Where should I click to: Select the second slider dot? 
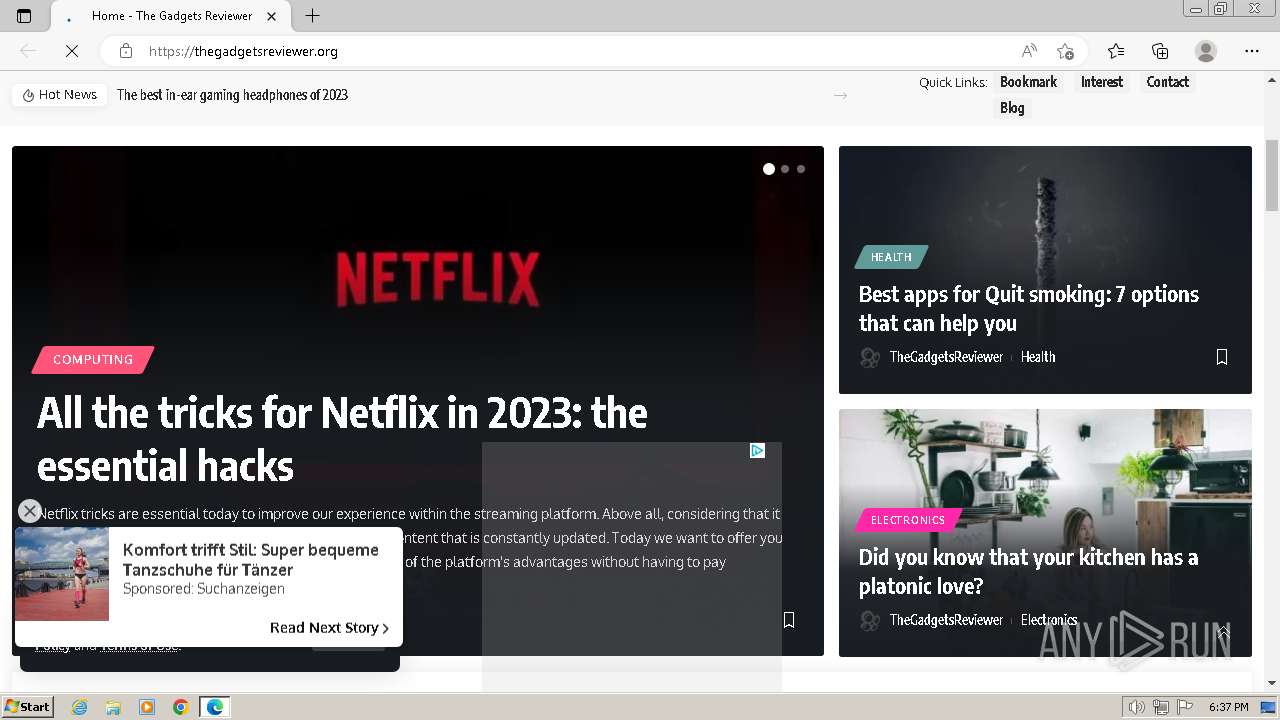(x=785, y=169)
